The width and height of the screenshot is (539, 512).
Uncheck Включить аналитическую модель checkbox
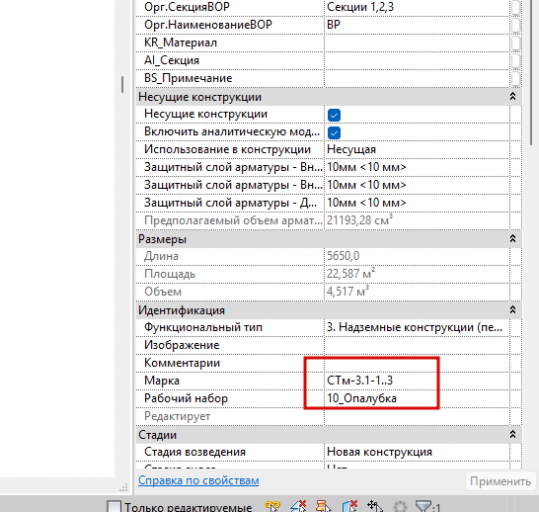coord(334,133)
